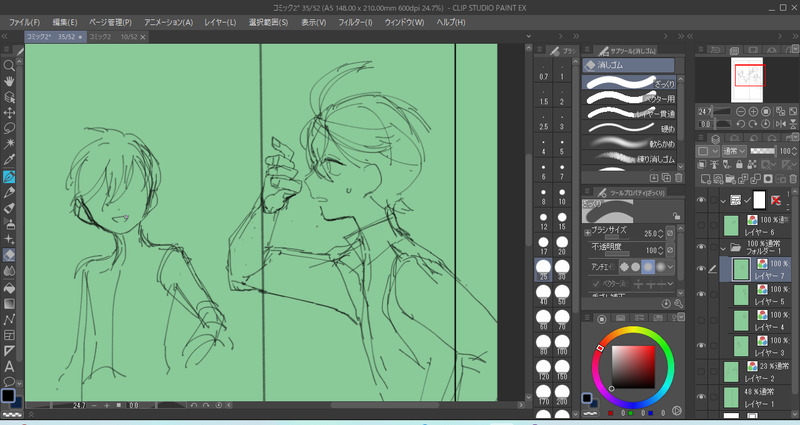Click the delete layer trash icon
Screen dimensions: 800x425
click(792, 179)
